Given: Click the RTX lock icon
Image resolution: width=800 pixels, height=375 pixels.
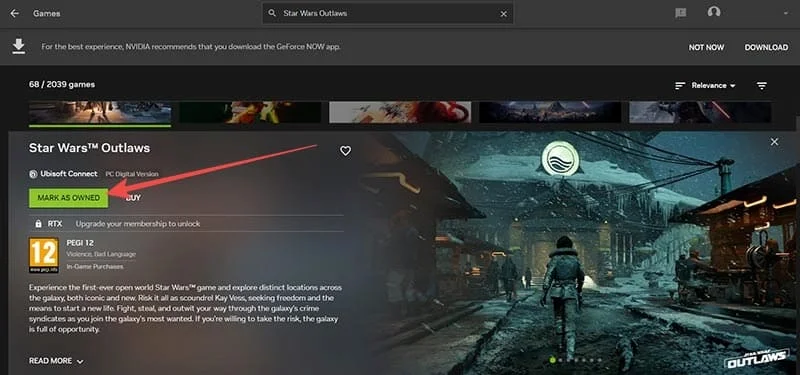Looking at the screenshot, I should coord(38,223).
